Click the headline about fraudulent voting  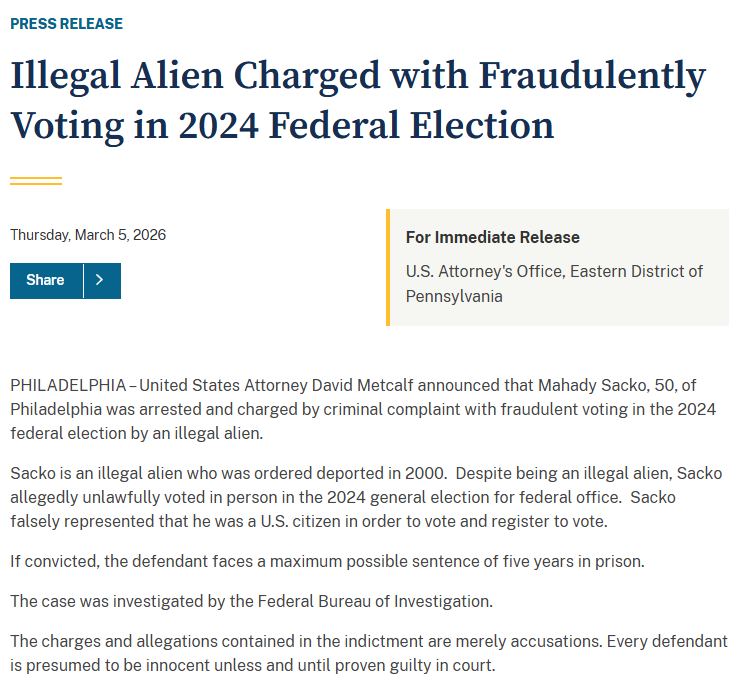[358, 102]
